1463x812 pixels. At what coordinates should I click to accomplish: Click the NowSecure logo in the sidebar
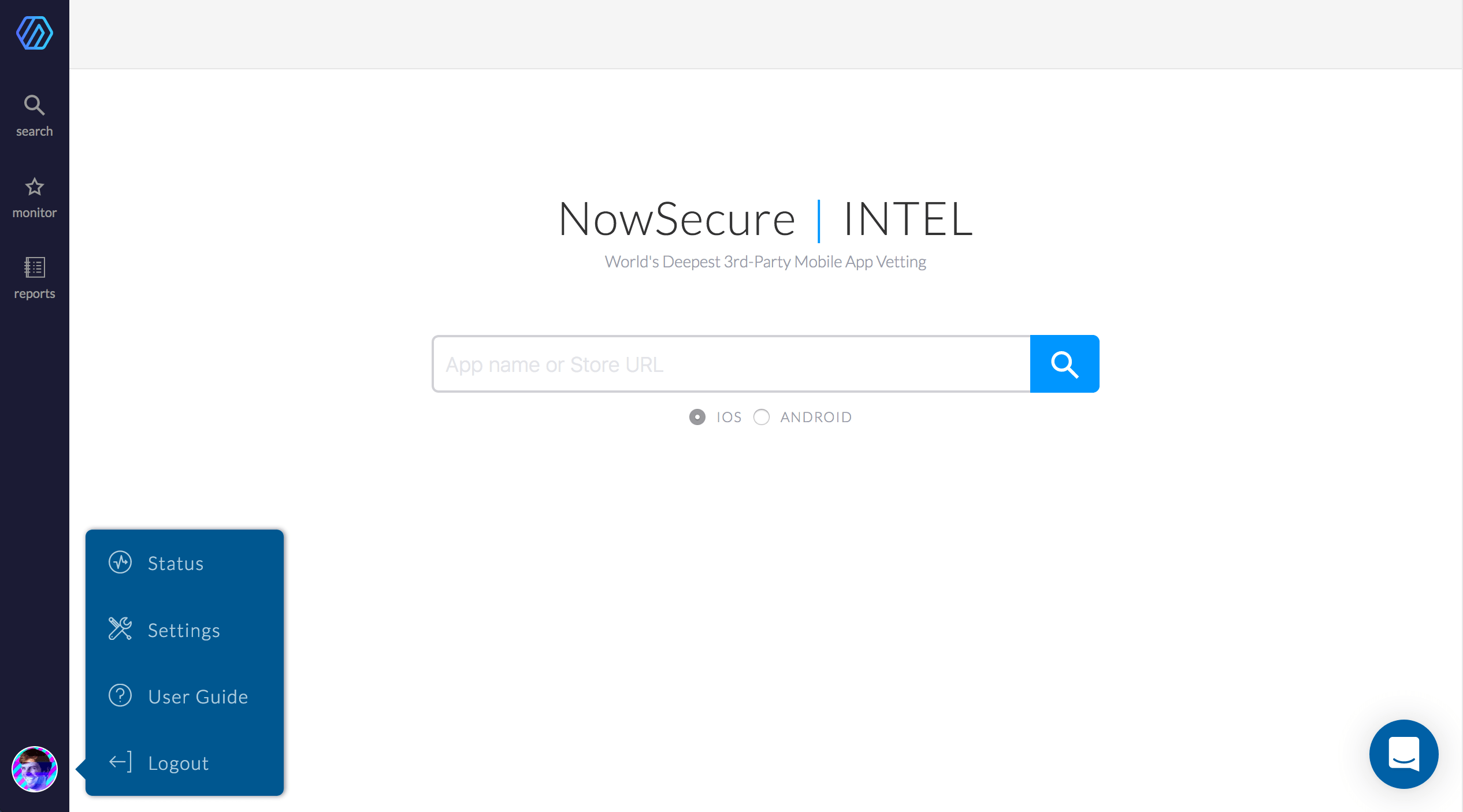(34, 33)
